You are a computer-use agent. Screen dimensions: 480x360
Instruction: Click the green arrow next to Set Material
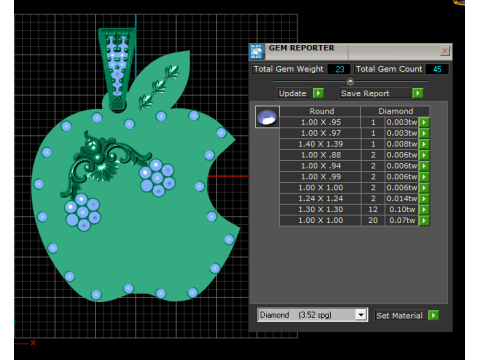coord(433,315)
